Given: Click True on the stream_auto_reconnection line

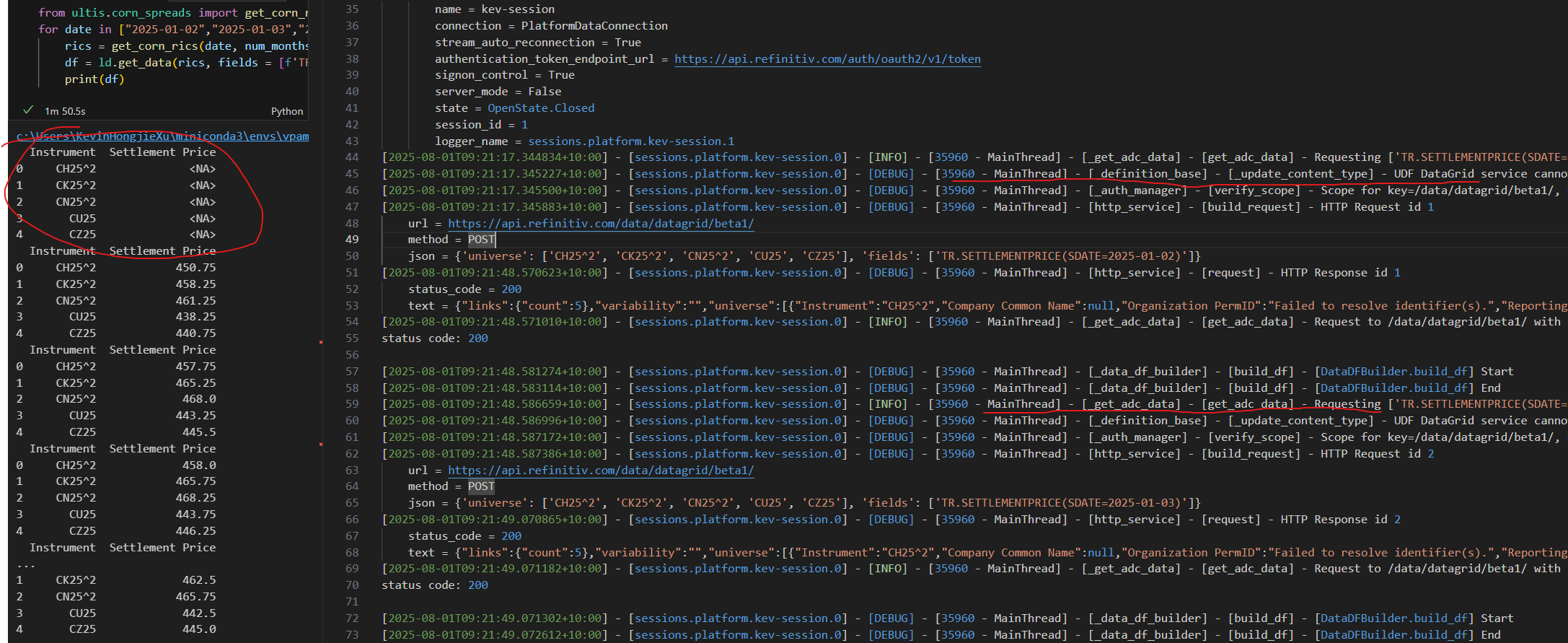Looking at the screenshot, I should [x=627, y=43].
